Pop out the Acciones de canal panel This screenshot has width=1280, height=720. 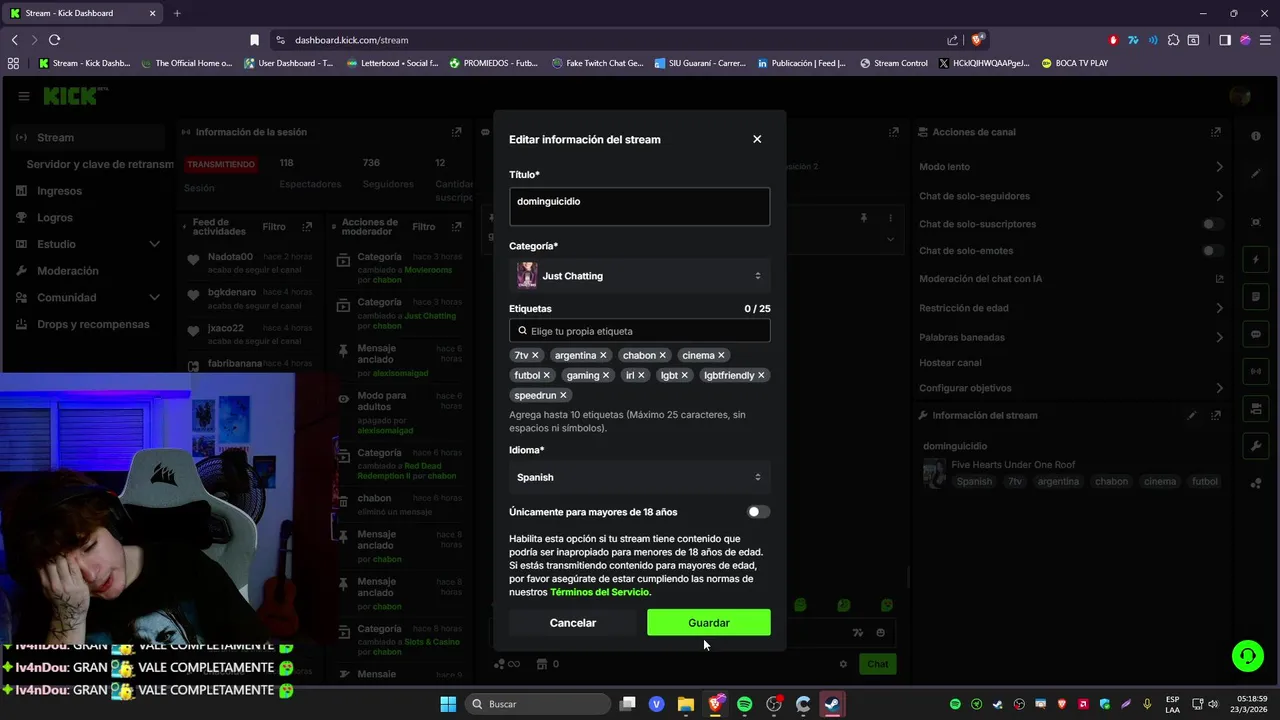(1216, 132)
